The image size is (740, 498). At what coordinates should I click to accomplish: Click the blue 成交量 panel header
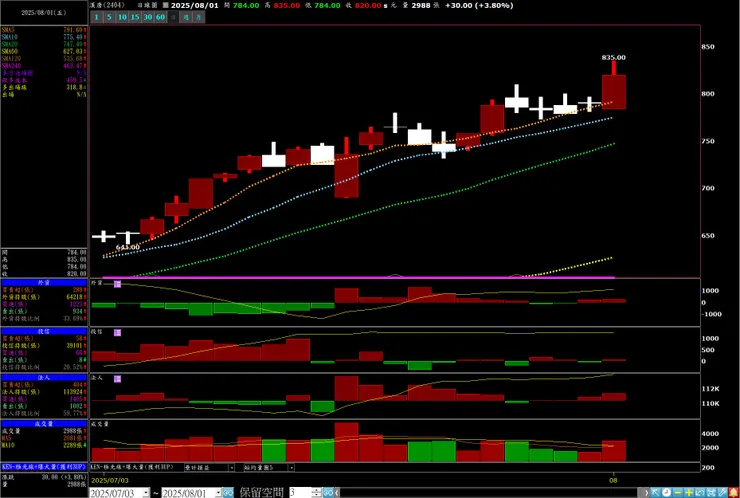(44, 424)
